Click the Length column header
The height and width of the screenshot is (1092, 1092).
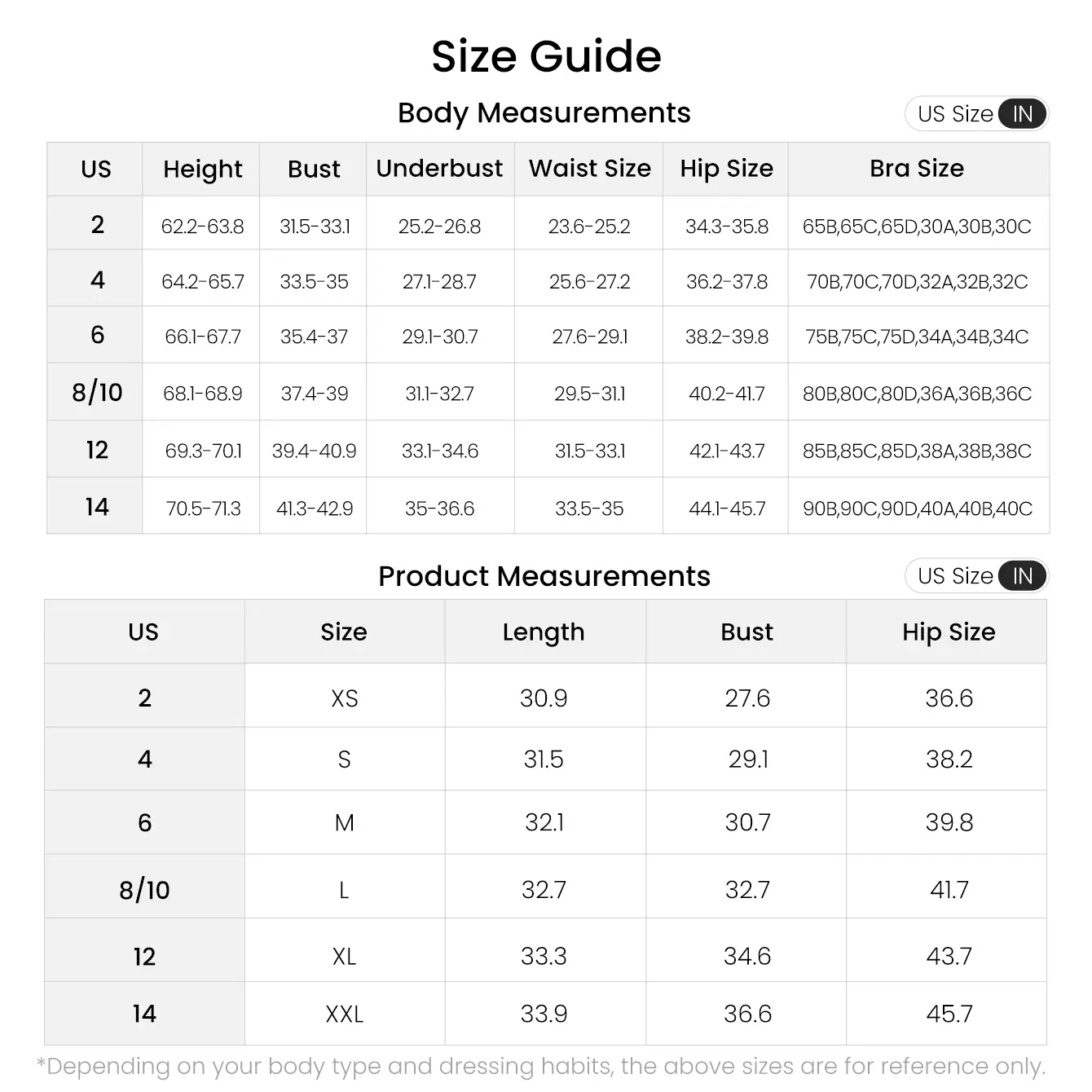point(544,632)
